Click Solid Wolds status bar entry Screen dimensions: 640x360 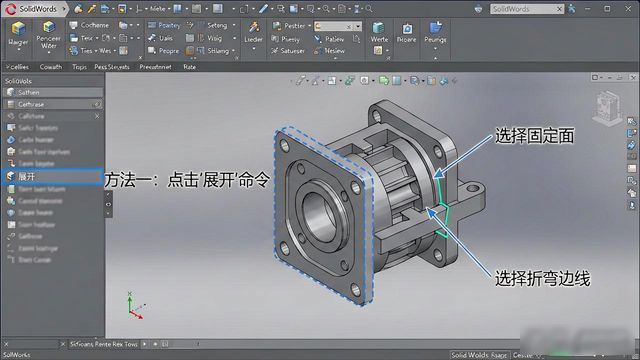click(479, 355)
